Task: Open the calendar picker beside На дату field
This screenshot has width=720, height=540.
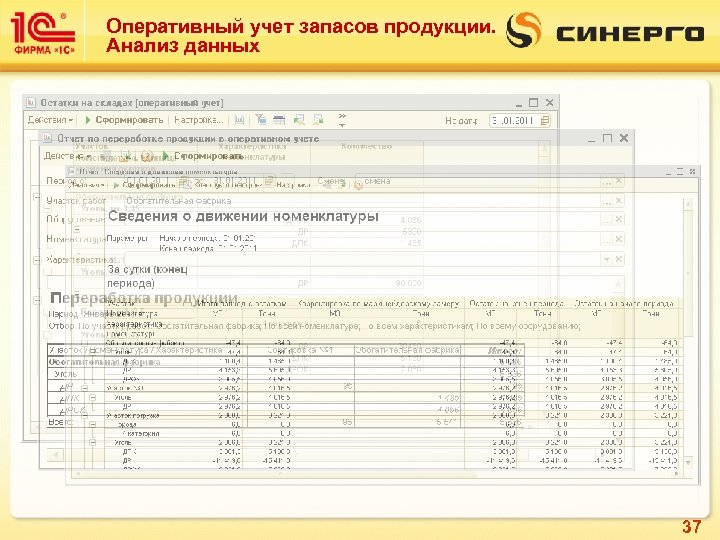Action: (x=545, y=121)
